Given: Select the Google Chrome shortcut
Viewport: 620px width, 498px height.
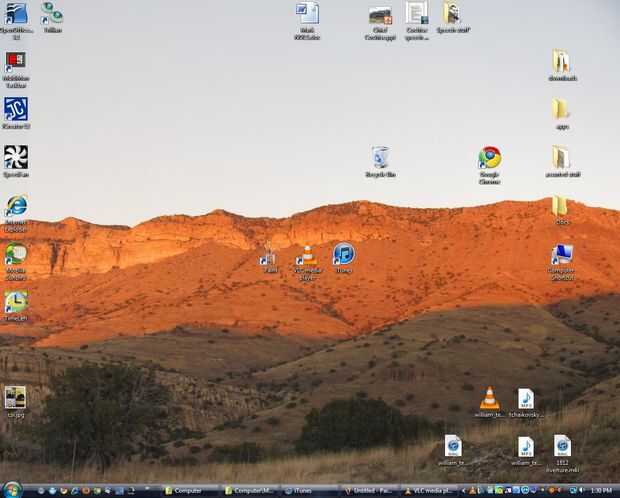Looking at the screenshot, I should point(490,165).
